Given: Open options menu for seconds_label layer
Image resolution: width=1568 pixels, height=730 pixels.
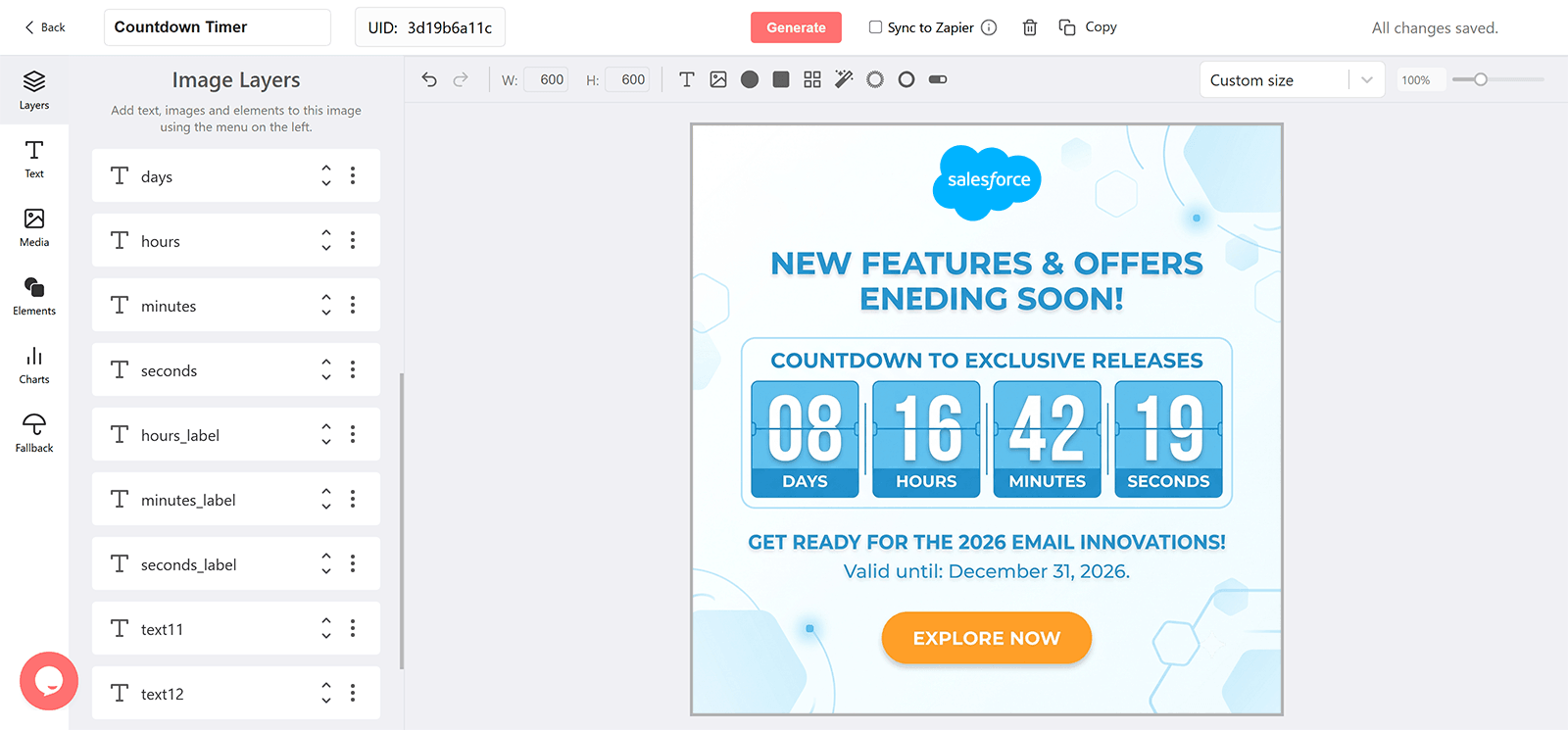Looking at the screenshot, I should tap(353, 563).
